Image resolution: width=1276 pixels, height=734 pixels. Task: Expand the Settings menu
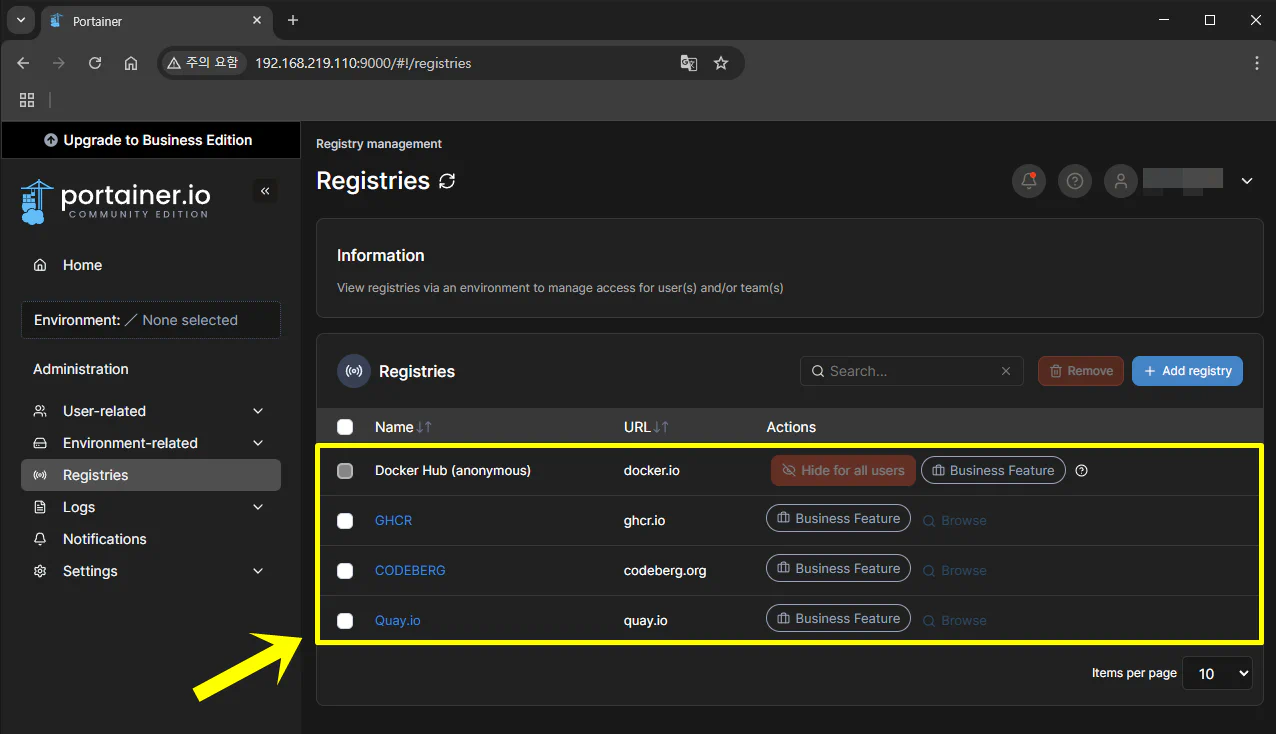point(150,571)
